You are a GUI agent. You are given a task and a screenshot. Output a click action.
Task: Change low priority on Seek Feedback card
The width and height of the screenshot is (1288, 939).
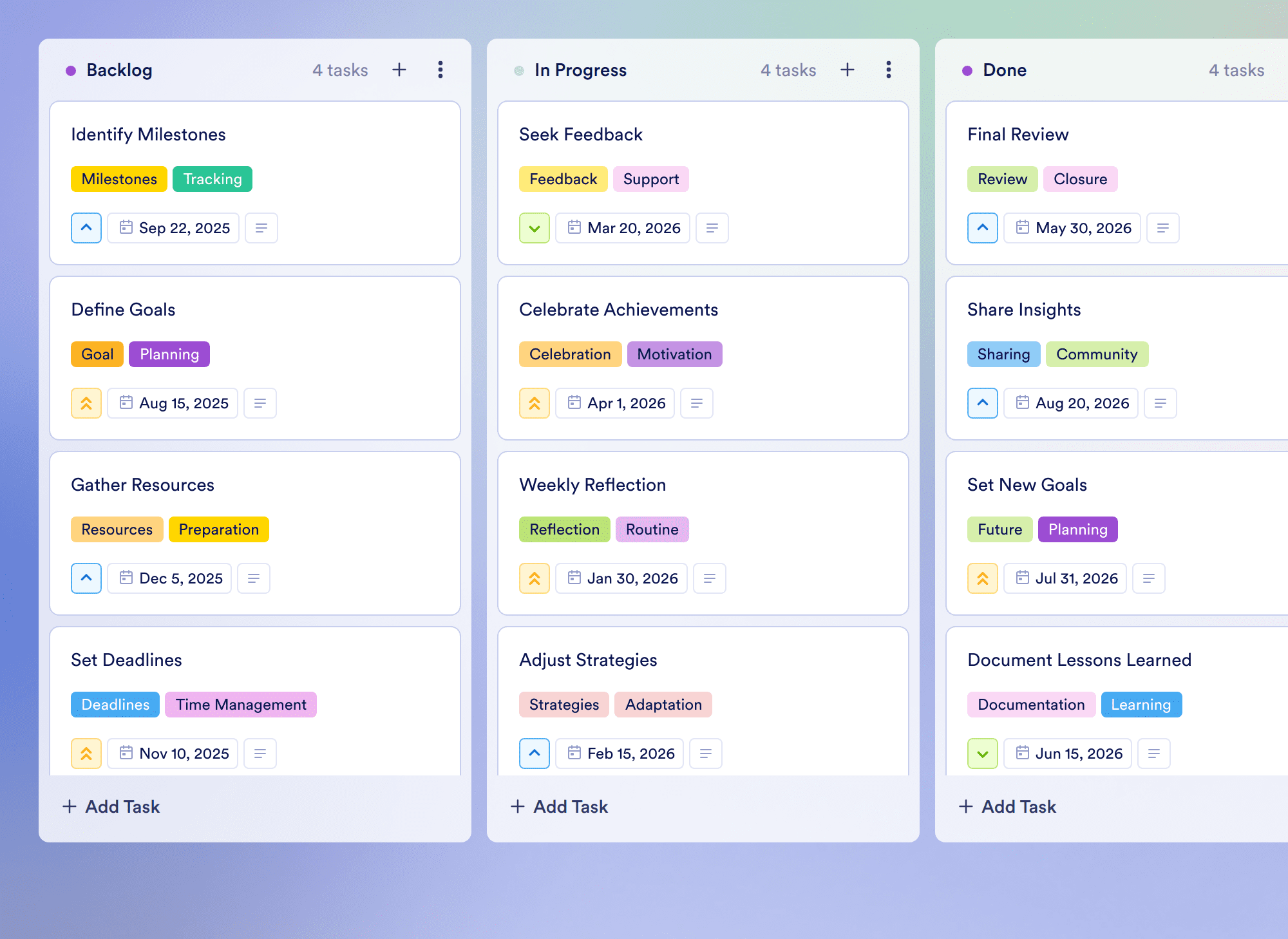(535, 228)
